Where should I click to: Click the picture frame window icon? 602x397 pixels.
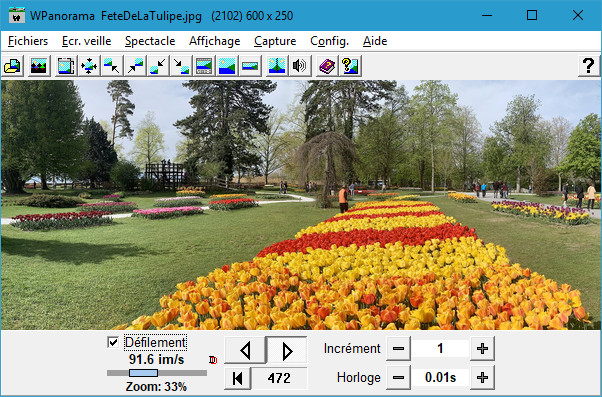66,66
